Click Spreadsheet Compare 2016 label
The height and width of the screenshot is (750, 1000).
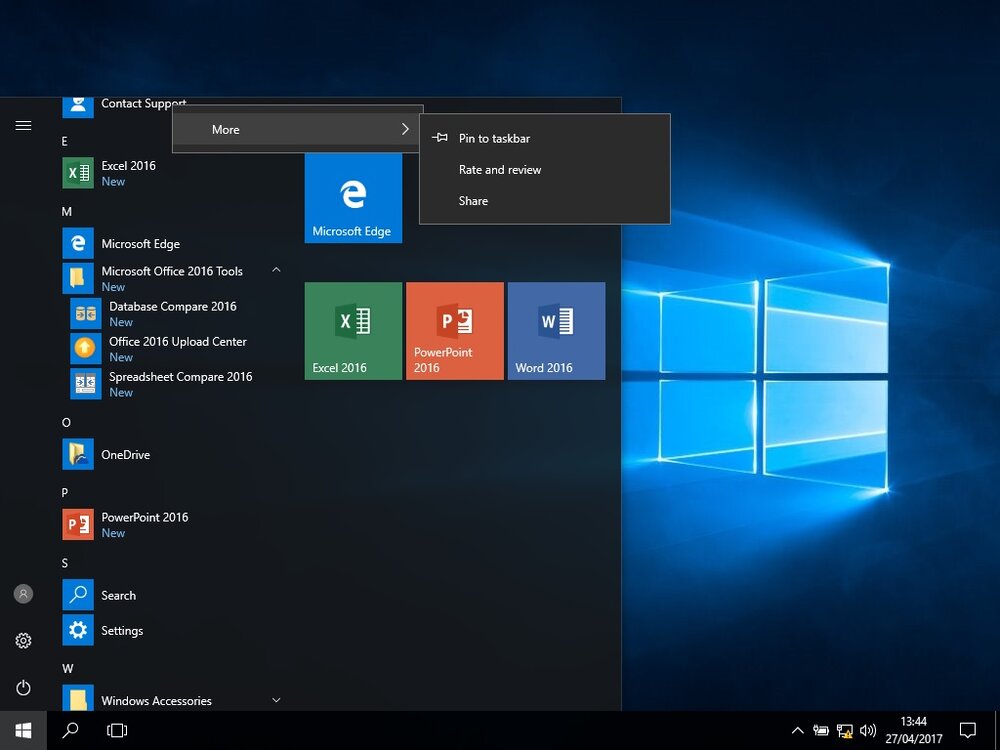click(180, 377)
